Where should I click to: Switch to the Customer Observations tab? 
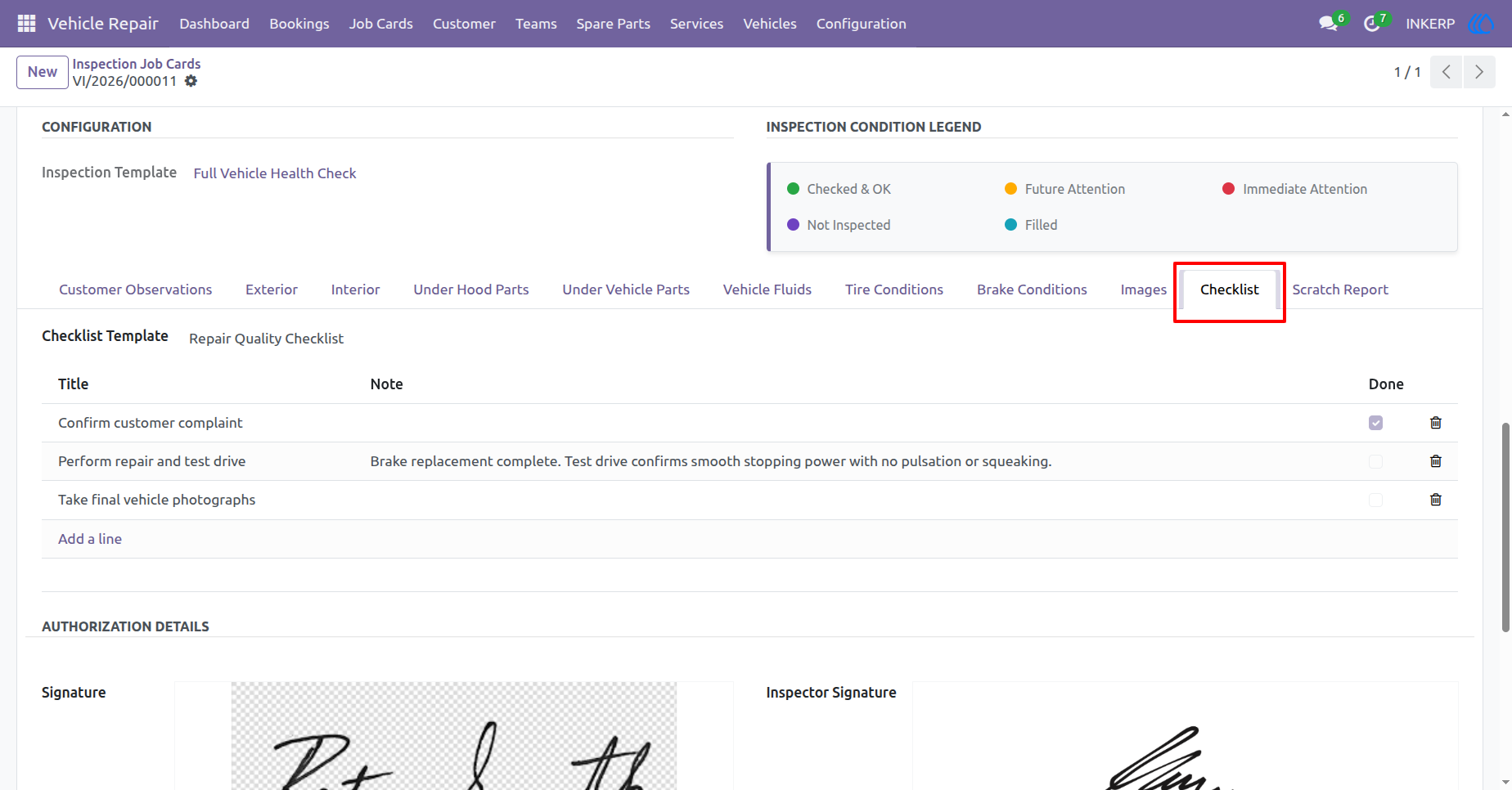(136, 290)
